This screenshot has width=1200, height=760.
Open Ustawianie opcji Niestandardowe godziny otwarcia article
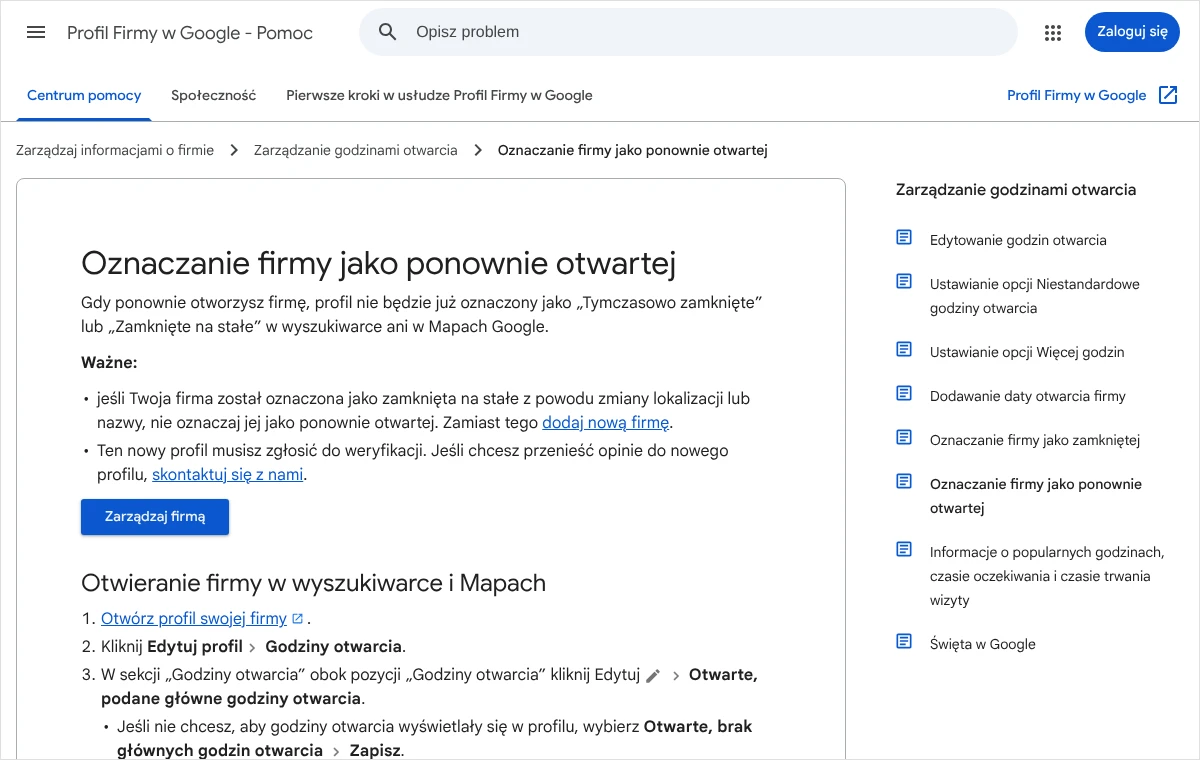(x=1034, y=296)
